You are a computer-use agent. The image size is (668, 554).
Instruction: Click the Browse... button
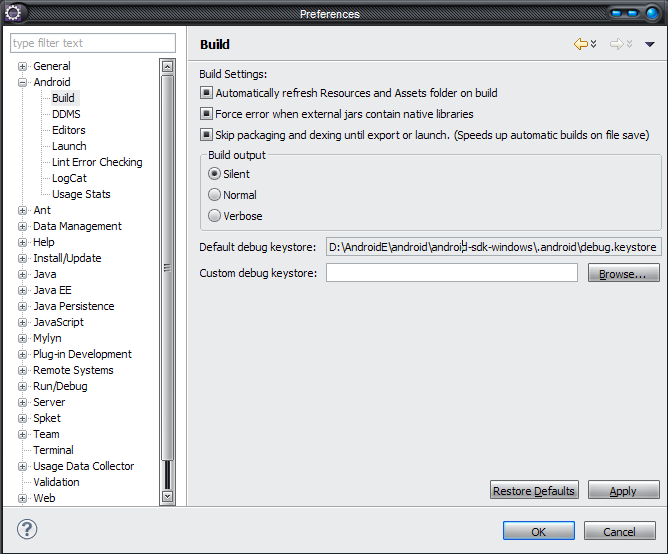623,273
